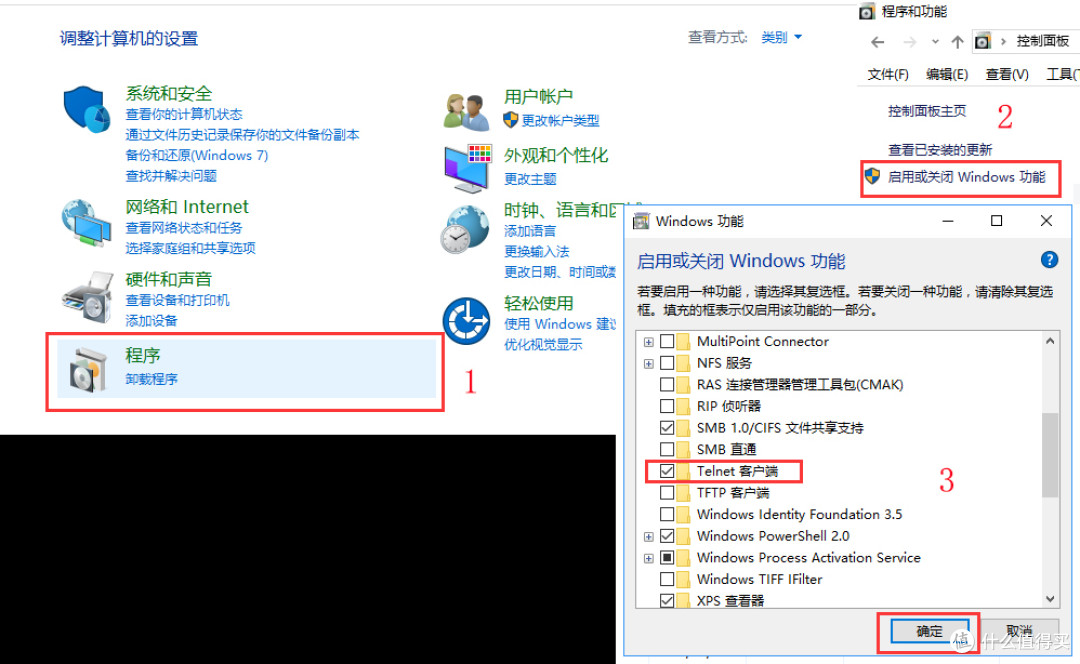Open Network and Internet globe icon

(x=87, y=223)
